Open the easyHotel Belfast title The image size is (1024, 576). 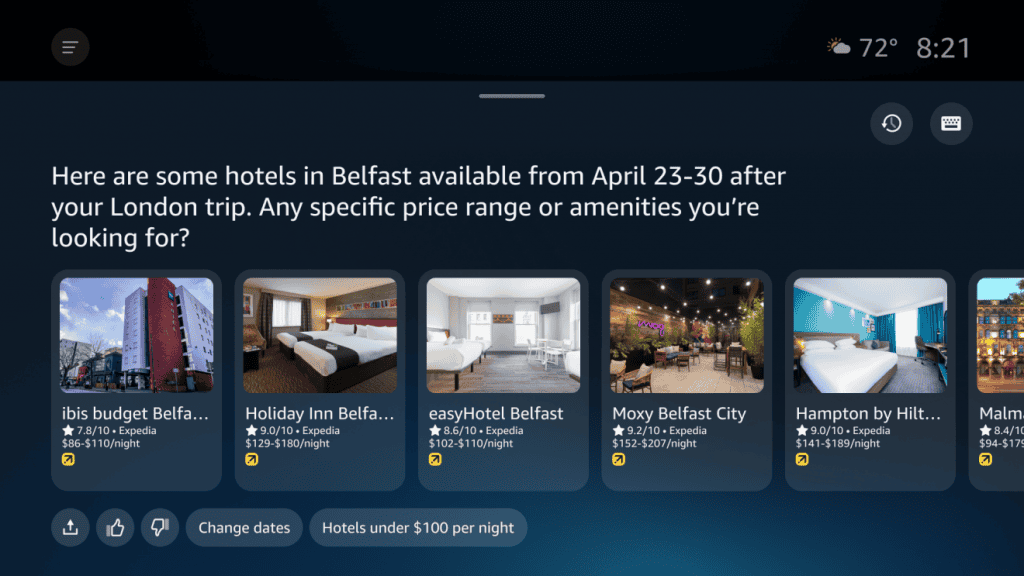pyautogui.click(x=496, y=413)
